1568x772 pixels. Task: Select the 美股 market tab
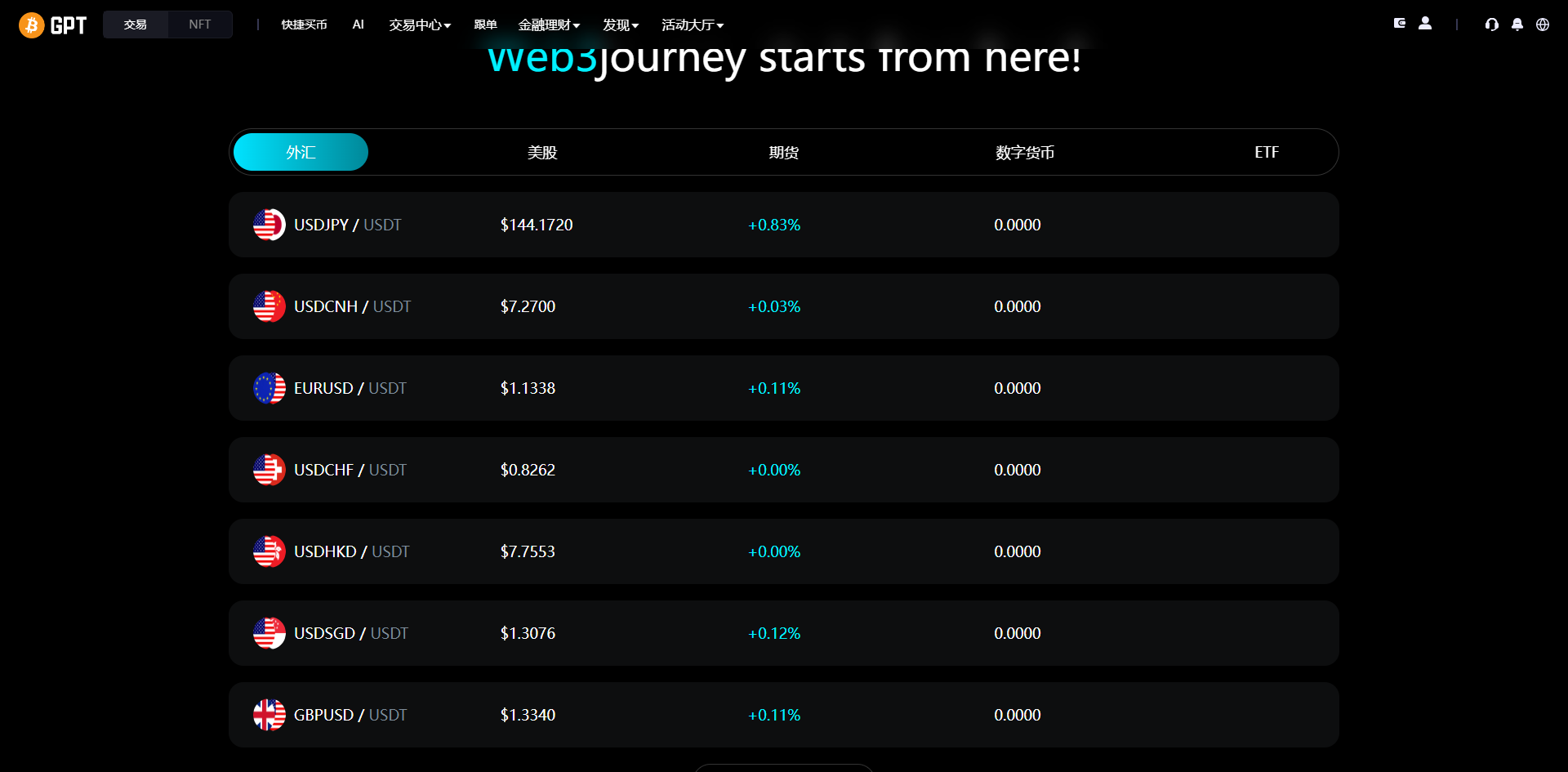(x=542, y=153)
